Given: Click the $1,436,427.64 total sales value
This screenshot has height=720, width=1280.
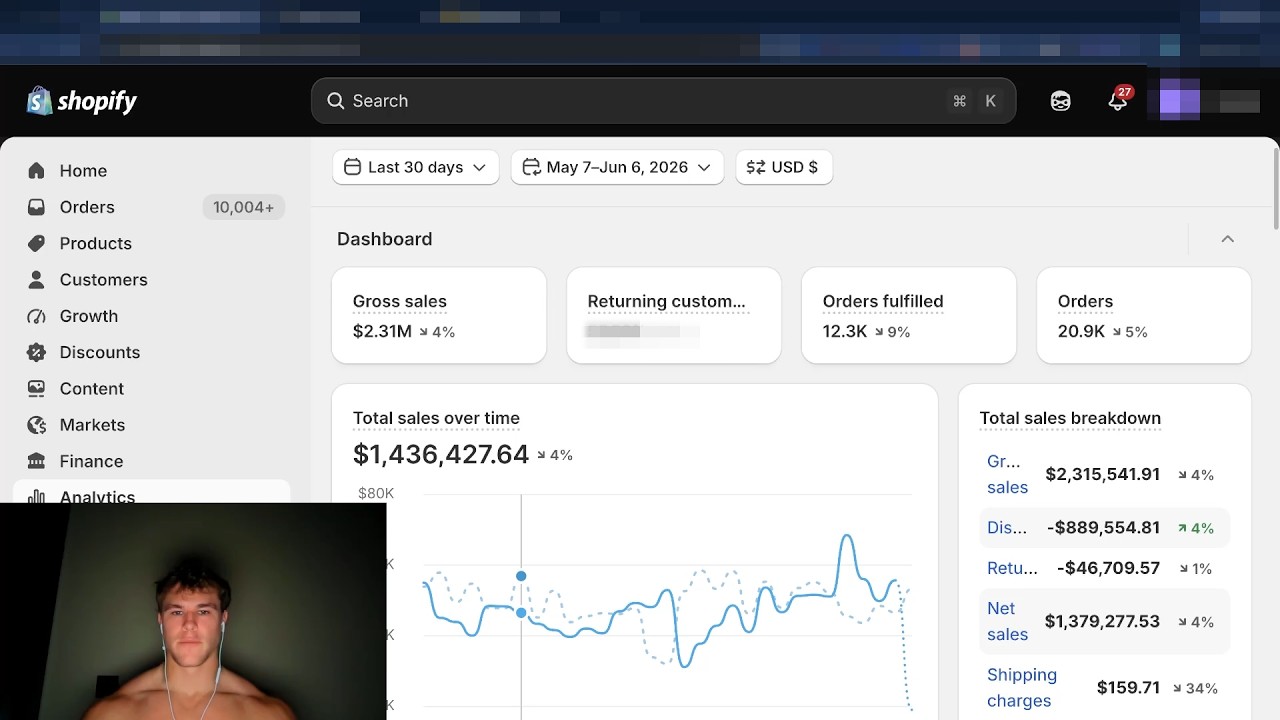Looking at the screenshot, I should click(x=441, y=454).
